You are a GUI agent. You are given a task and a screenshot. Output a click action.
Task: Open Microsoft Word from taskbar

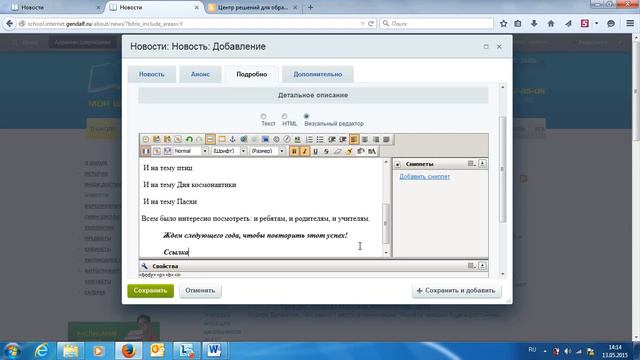click(214, 351)
